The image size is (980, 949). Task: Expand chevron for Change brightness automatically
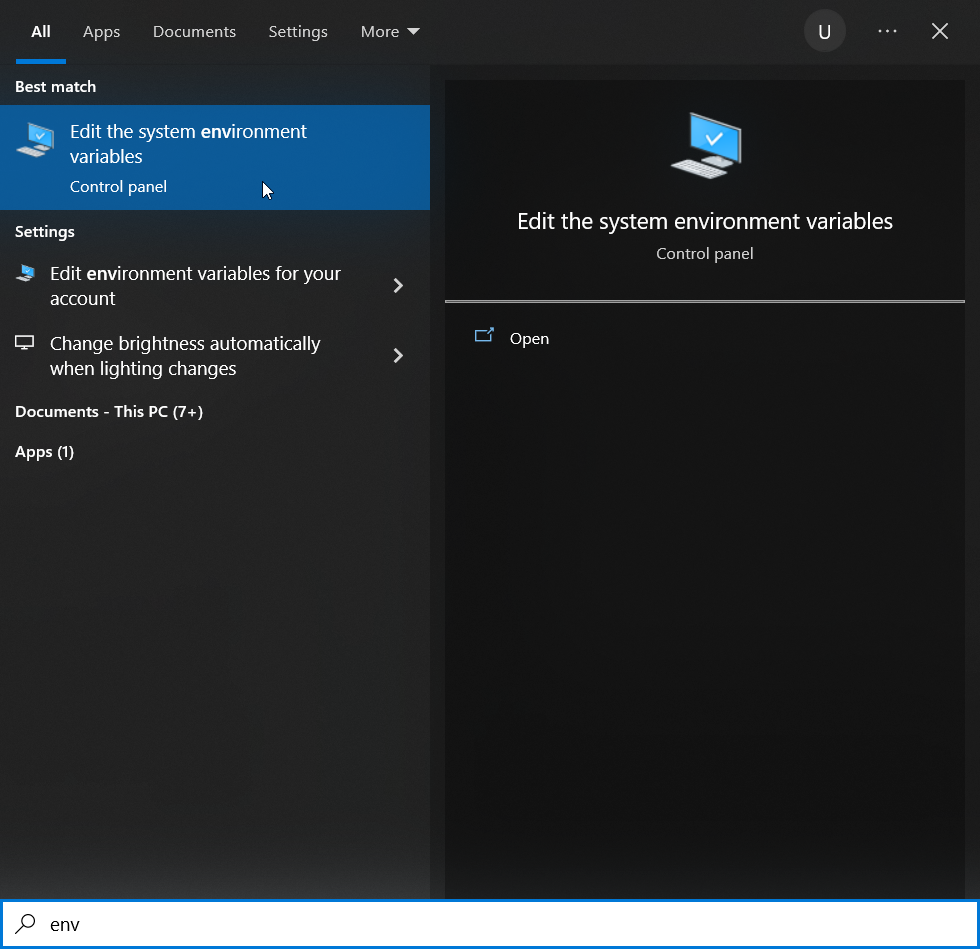398,355
